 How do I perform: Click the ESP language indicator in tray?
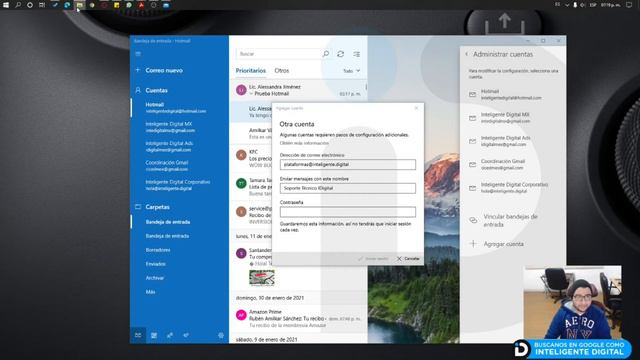tap(593, 5)
